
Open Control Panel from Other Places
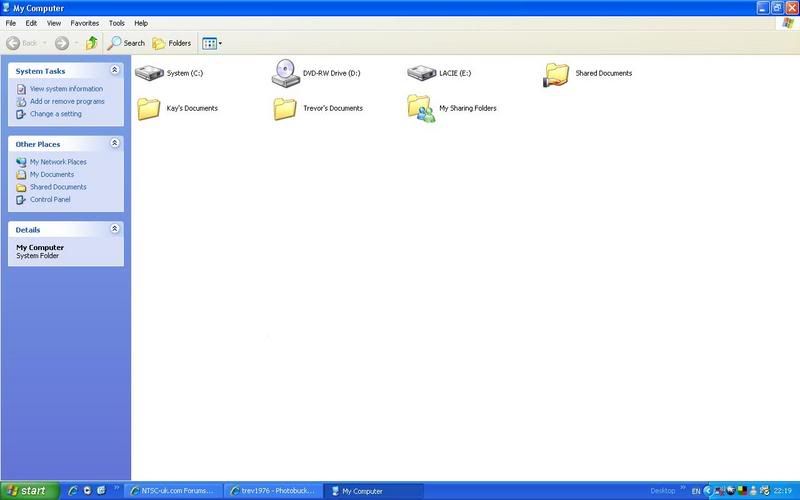click(50, 199)
